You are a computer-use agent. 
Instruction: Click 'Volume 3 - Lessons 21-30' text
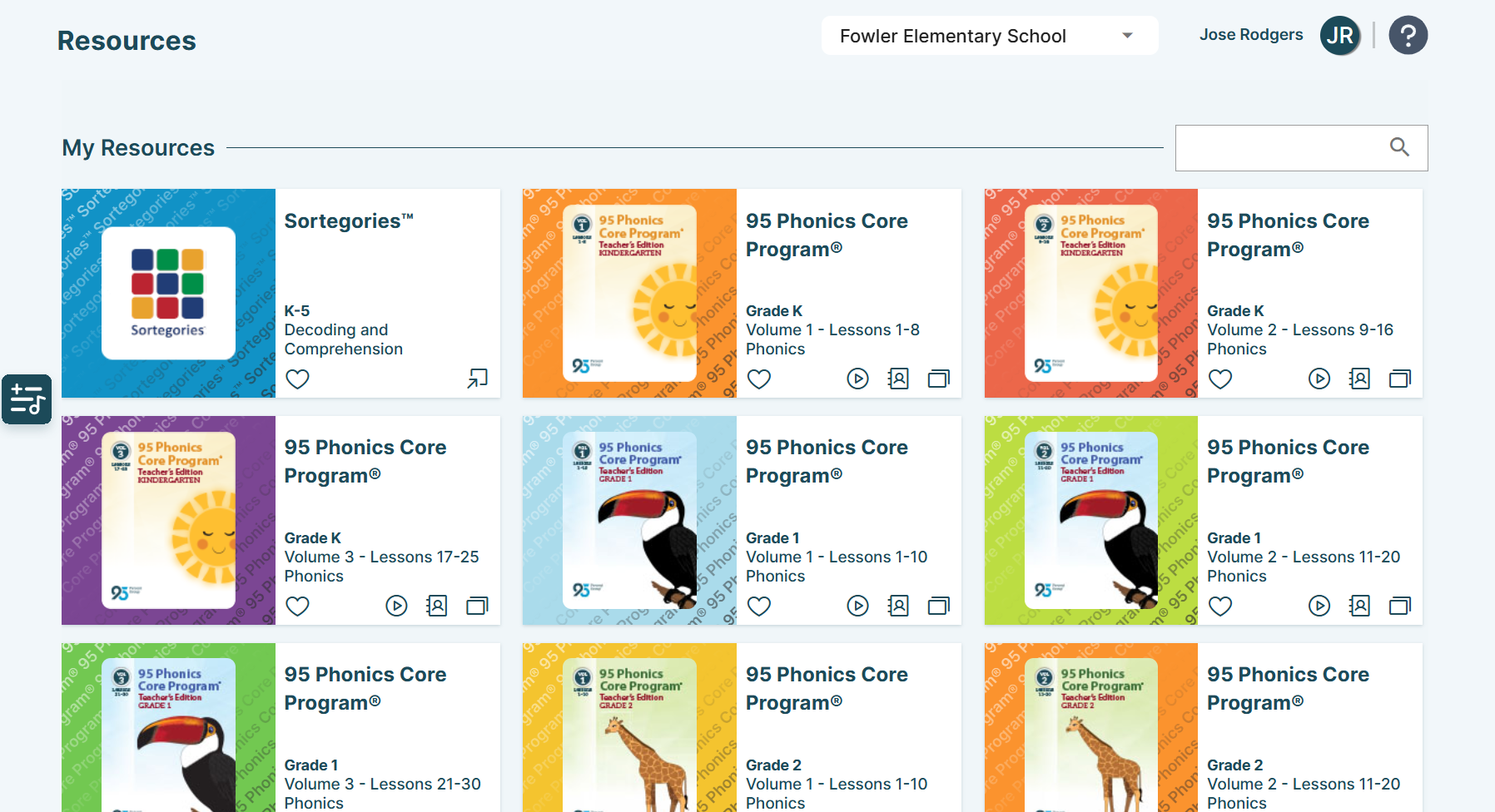pyautogui.click(x=383, y=784)
